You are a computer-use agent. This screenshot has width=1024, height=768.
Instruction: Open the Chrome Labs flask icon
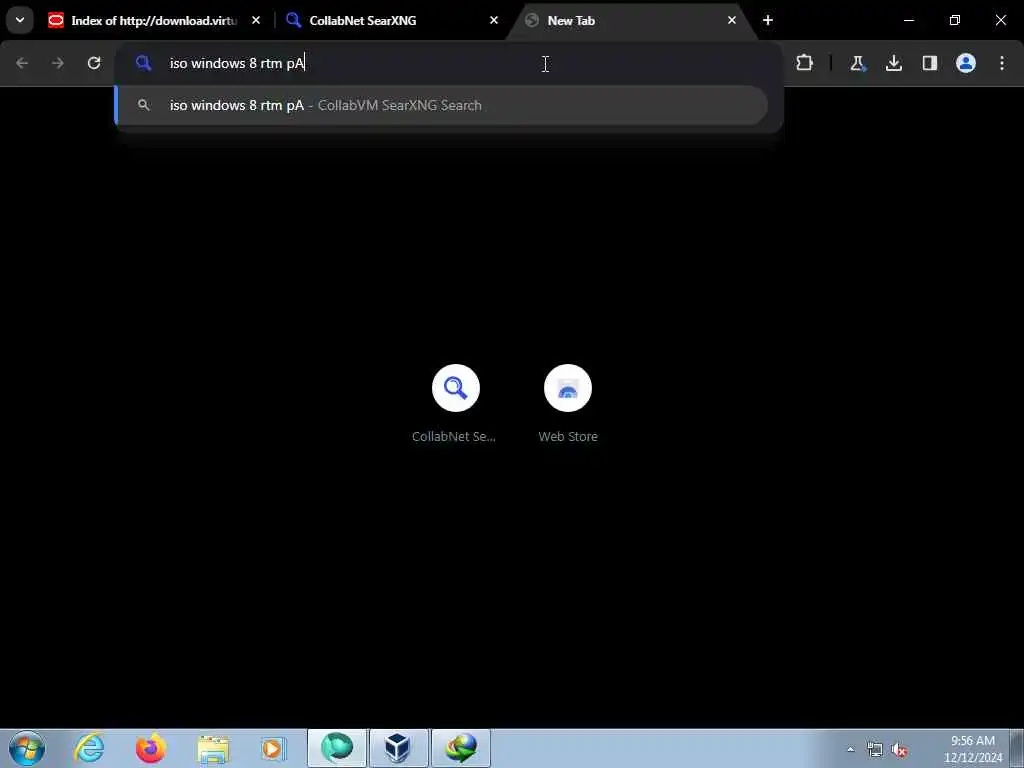click(857, 63)
